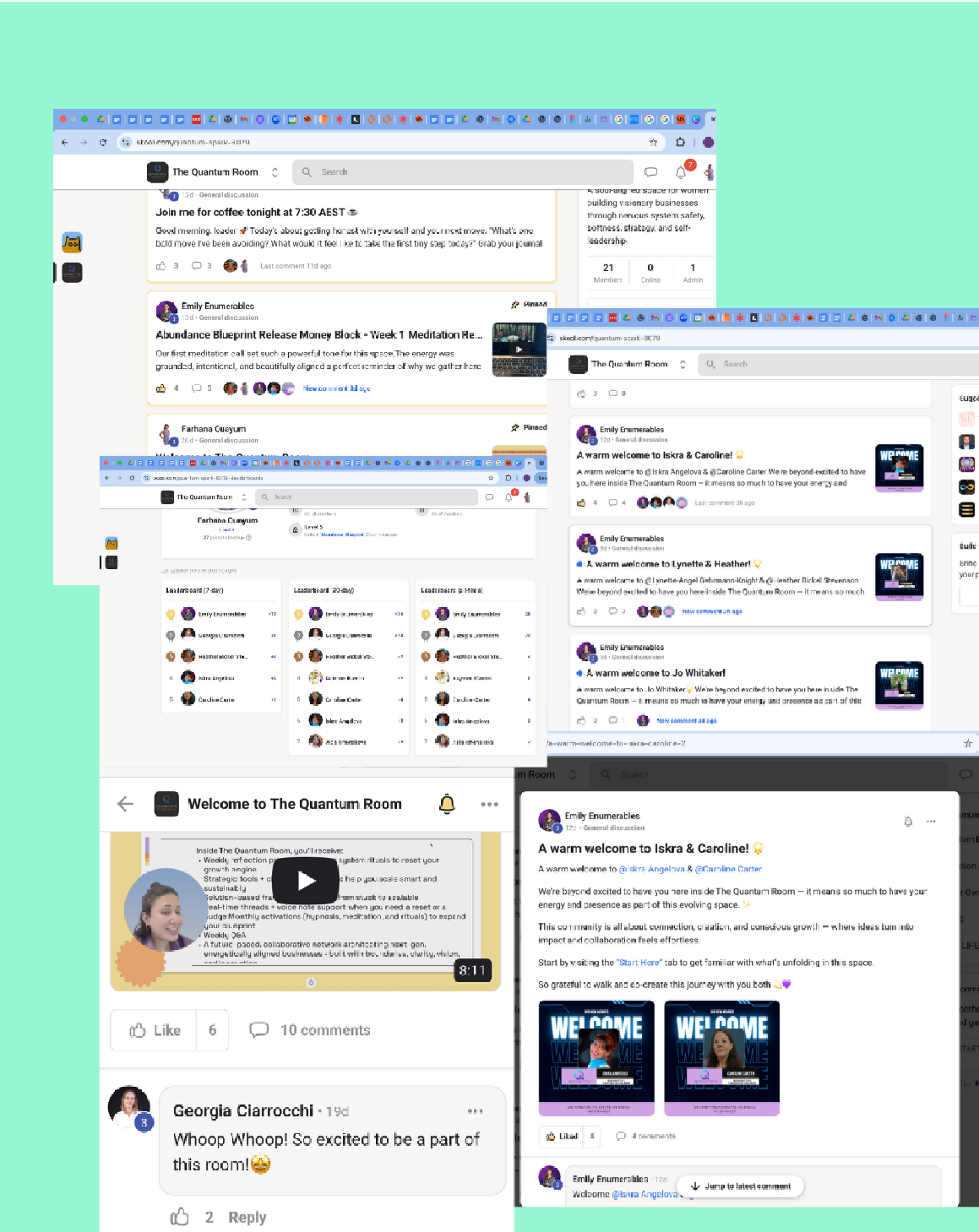Click the back arrow beside Welcome title
This screenshot has width=979, height=1232.
click(x=126, y=804)
